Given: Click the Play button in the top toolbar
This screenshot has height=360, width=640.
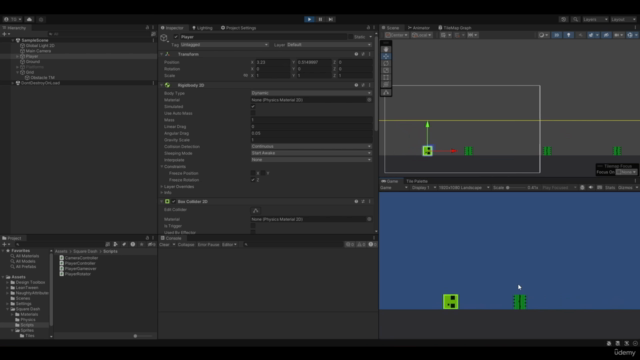Looking at the screenshot, I should point(309,19).
